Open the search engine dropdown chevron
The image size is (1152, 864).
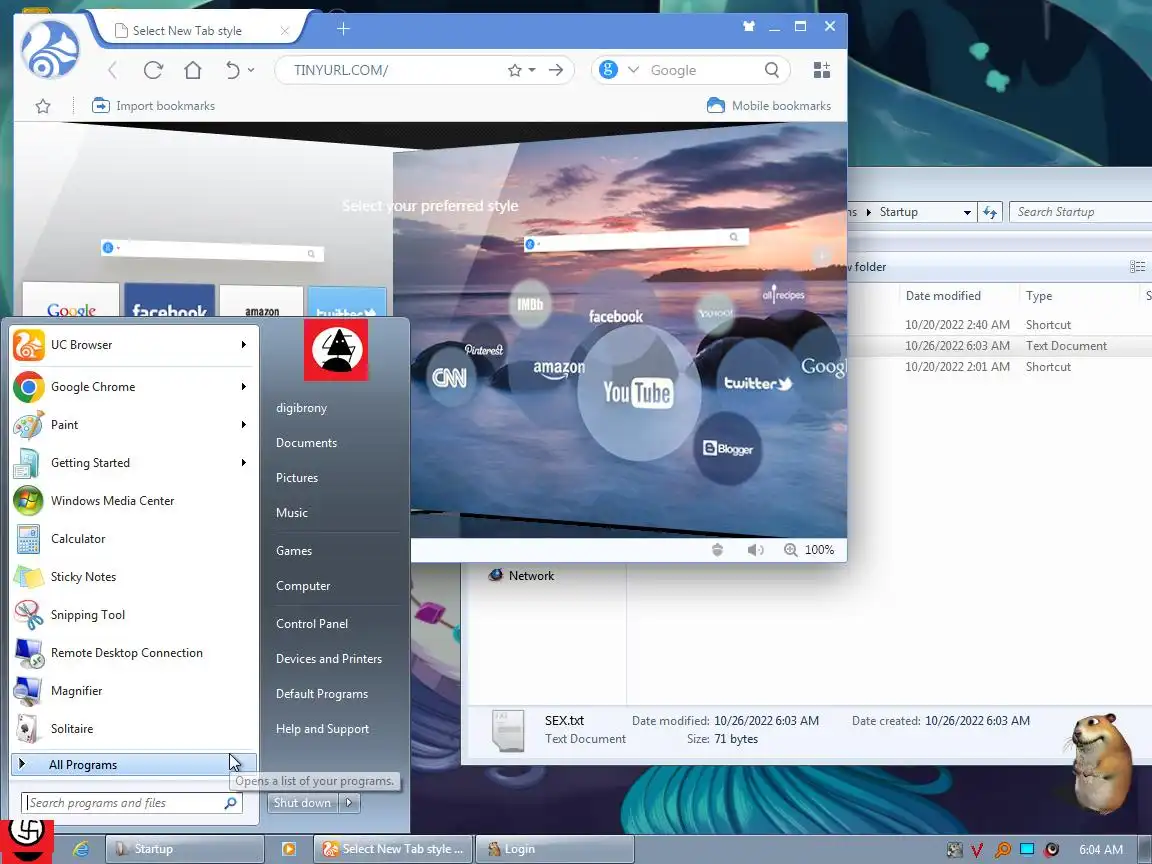(x=633, y=70)
